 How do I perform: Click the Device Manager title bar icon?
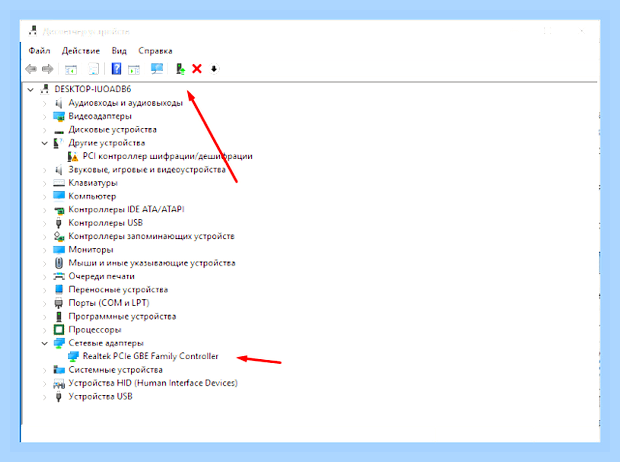point(33,30)
